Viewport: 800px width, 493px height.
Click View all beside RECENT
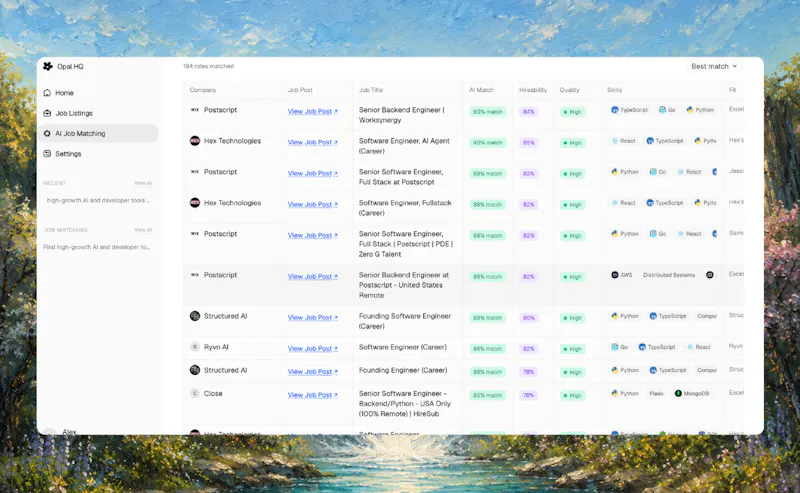click(x=143, y=183)
